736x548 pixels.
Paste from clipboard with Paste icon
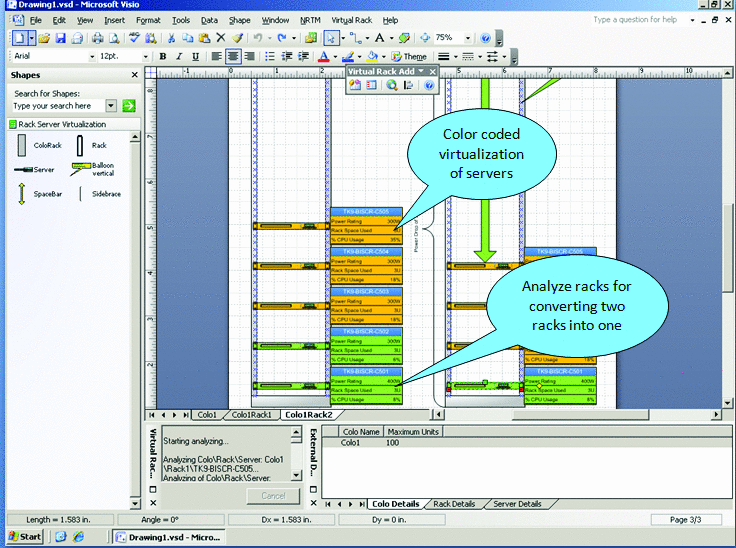click(x=204, y=38)
